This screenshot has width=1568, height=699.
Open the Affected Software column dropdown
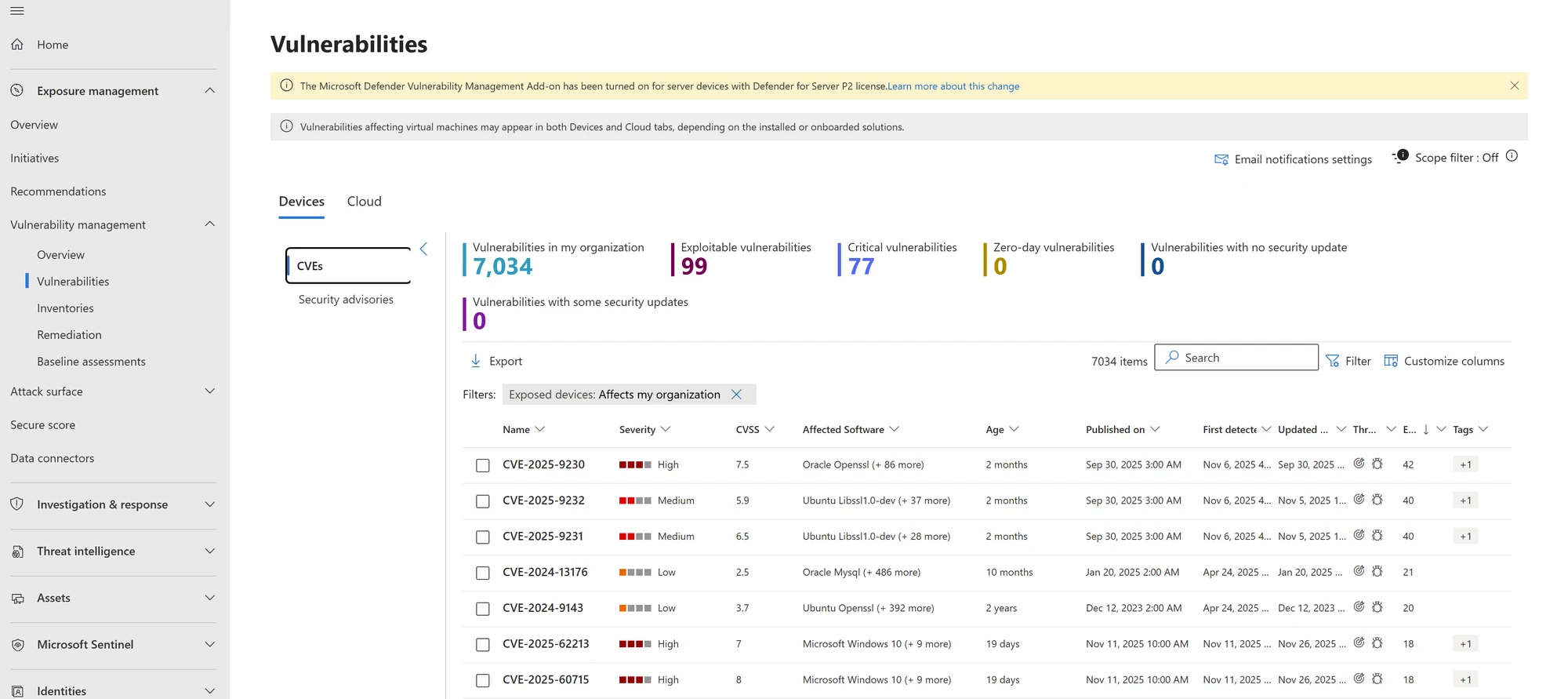pos(895,429)
